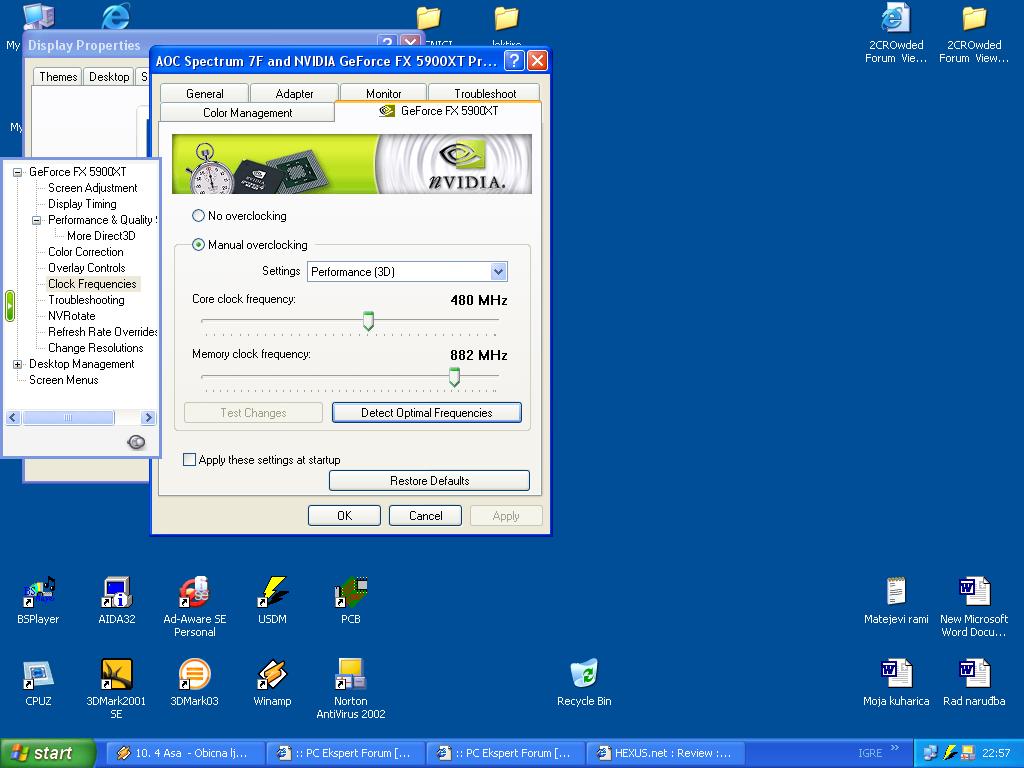Switch to the Color Management tab
This screenshot has width=1024, height=768.
pos(247,113)
